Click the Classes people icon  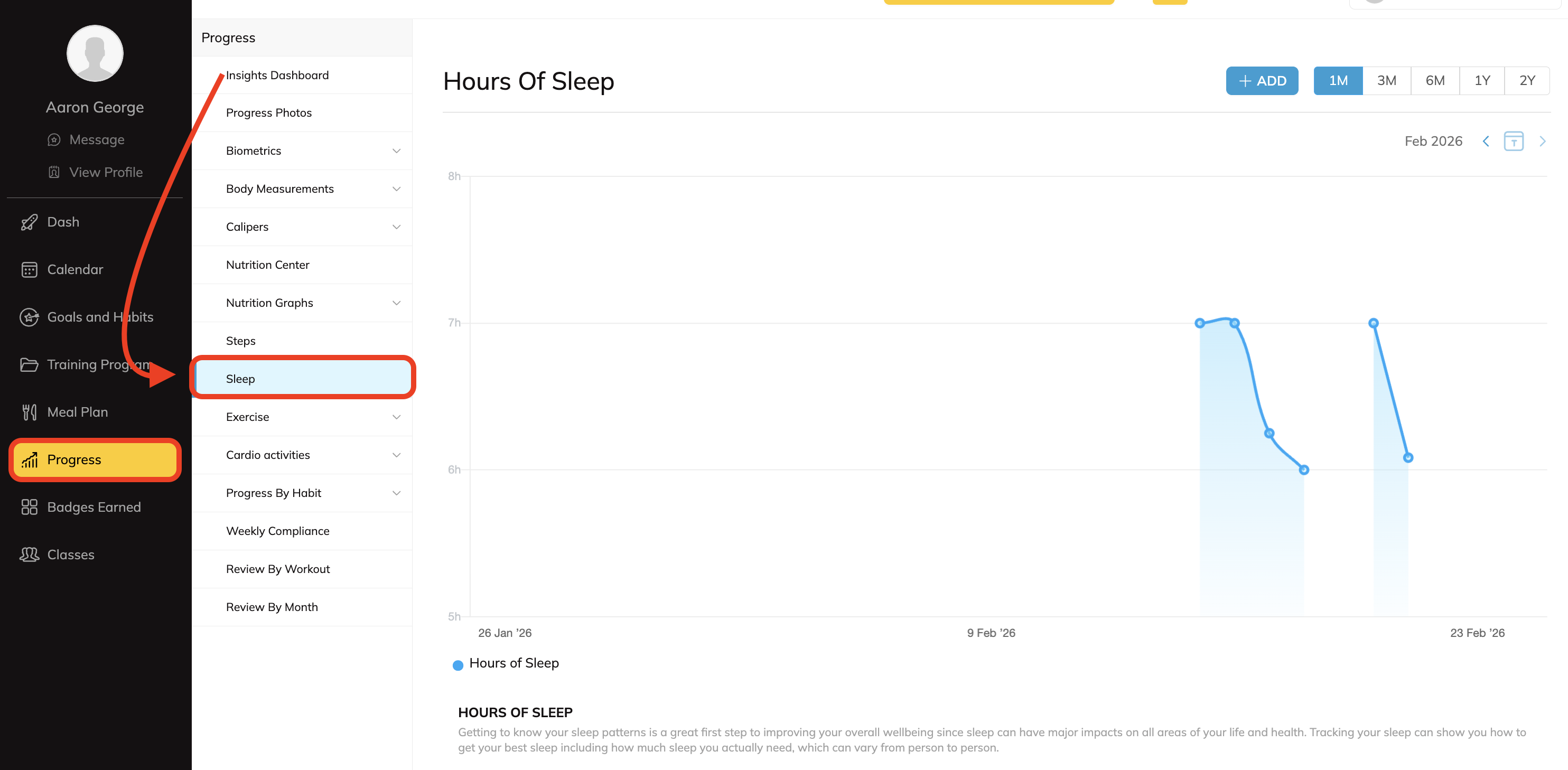(29, 555)
